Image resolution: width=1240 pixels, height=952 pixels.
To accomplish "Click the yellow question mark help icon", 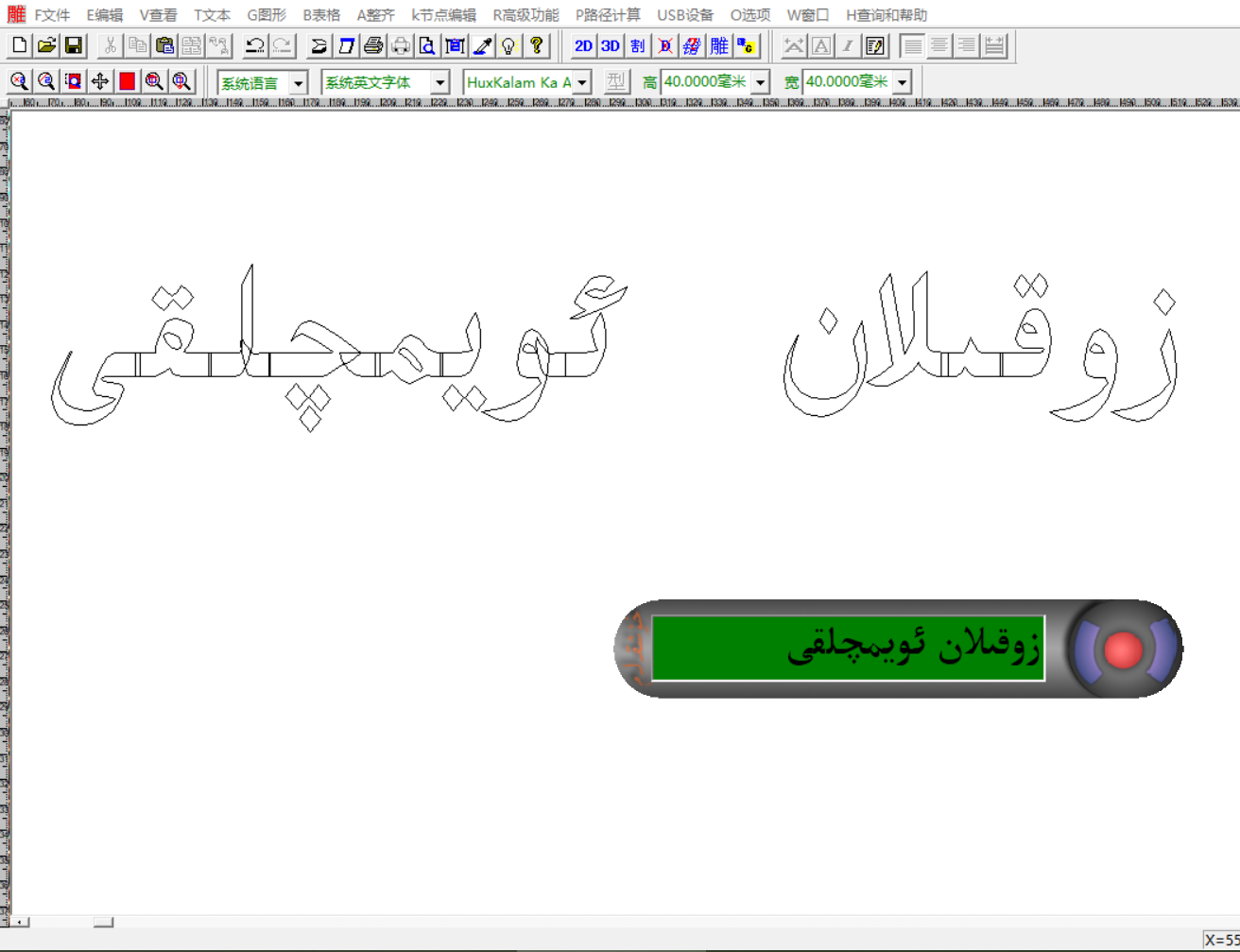I will (537, 45).
